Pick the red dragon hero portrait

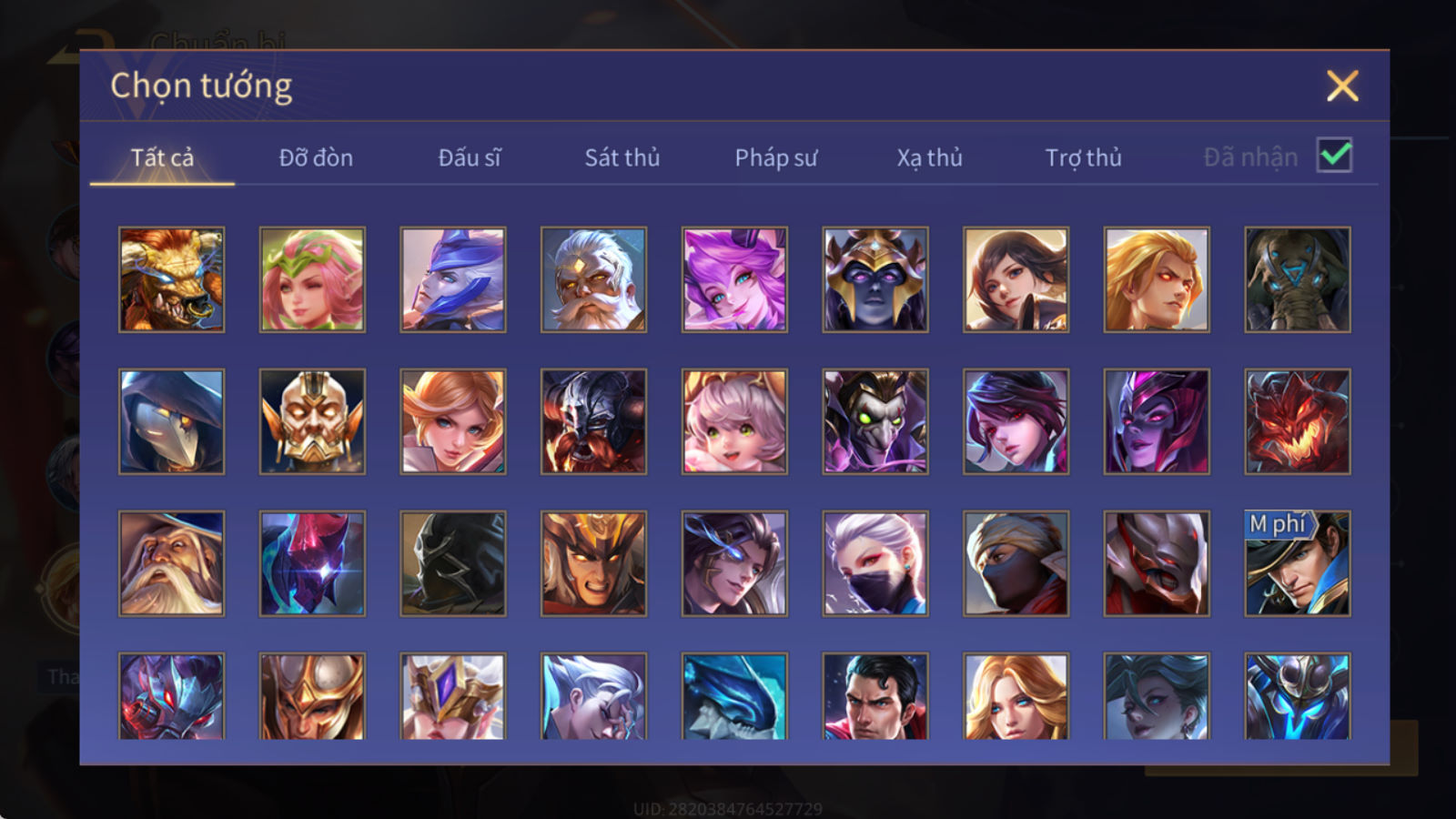pyautogui.click(x=1298, y=421)
